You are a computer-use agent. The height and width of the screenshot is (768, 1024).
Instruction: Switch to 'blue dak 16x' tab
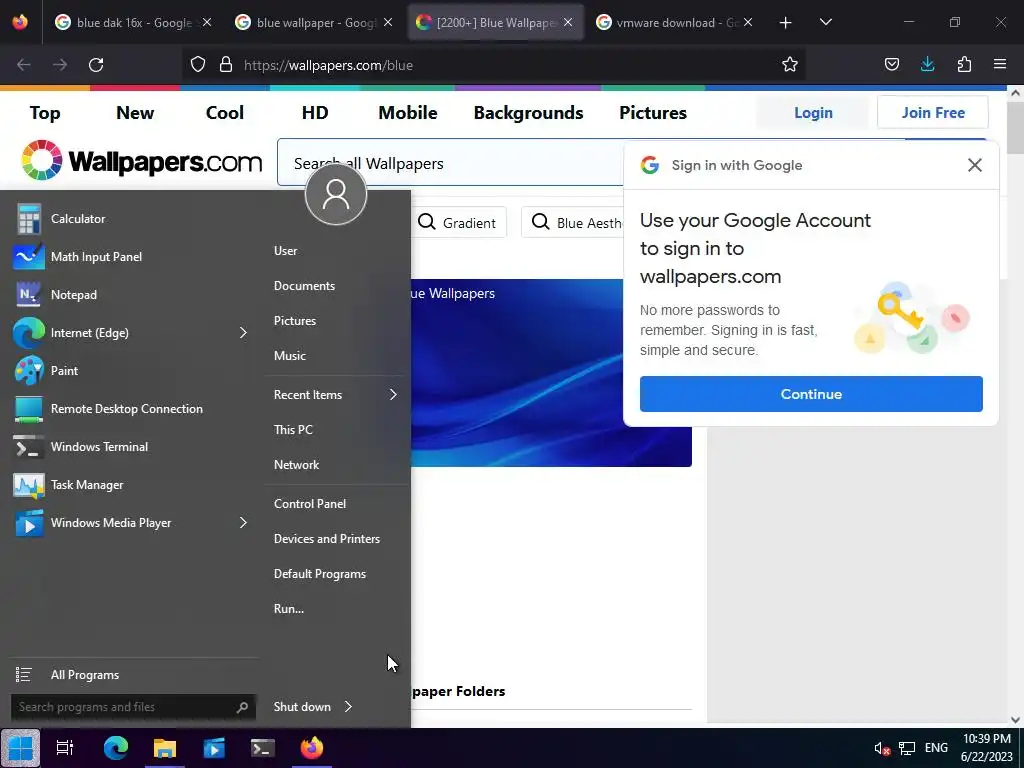pyautogui.click(x=134, y=22)
